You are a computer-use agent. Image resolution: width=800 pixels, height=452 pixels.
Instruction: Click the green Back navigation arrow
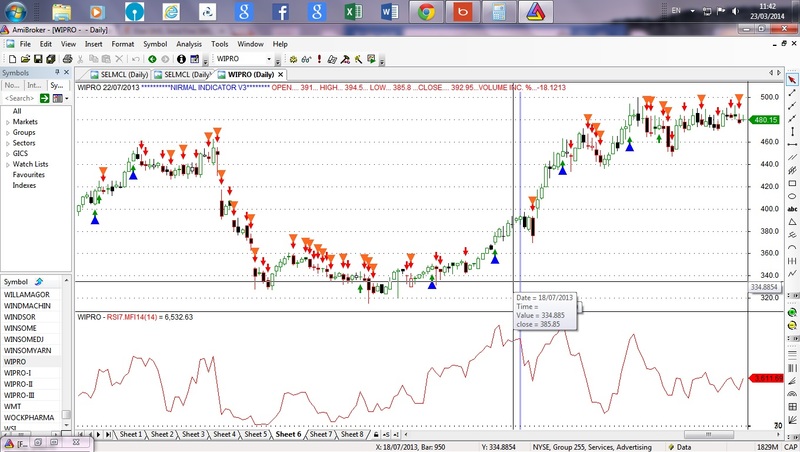pyautogui.click(x=152, y=59)
